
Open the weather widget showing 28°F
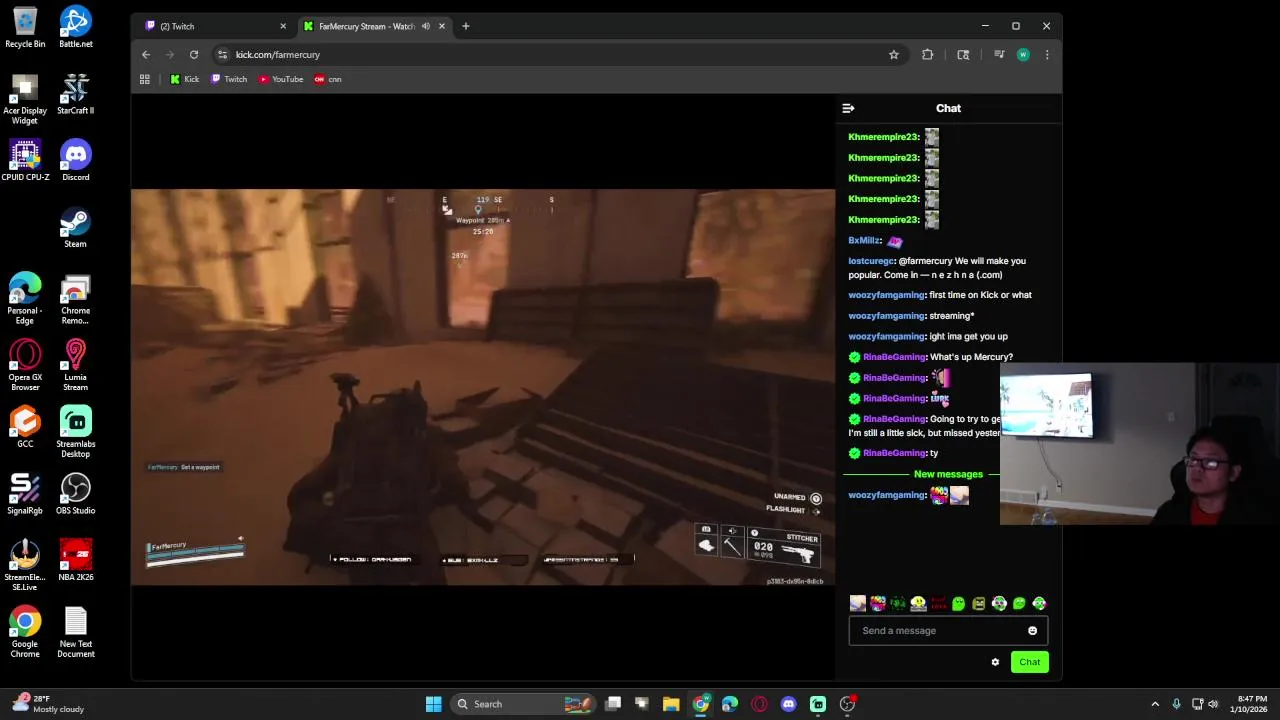coord(48,704)
